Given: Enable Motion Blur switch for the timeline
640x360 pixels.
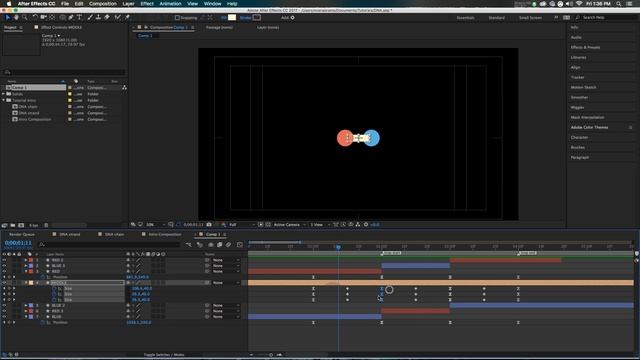Looking at the screenshot, I should pos(228,245).
